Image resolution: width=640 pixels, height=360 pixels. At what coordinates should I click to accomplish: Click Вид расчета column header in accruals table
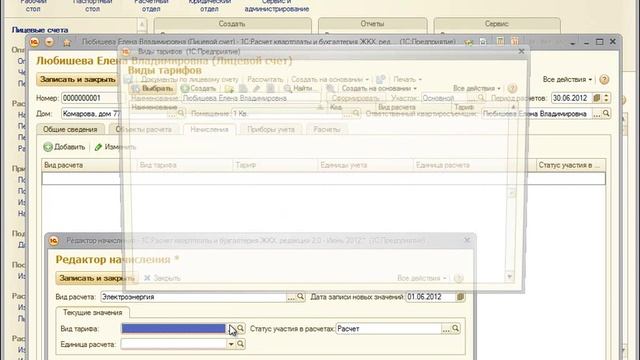(x=89, y=165)
